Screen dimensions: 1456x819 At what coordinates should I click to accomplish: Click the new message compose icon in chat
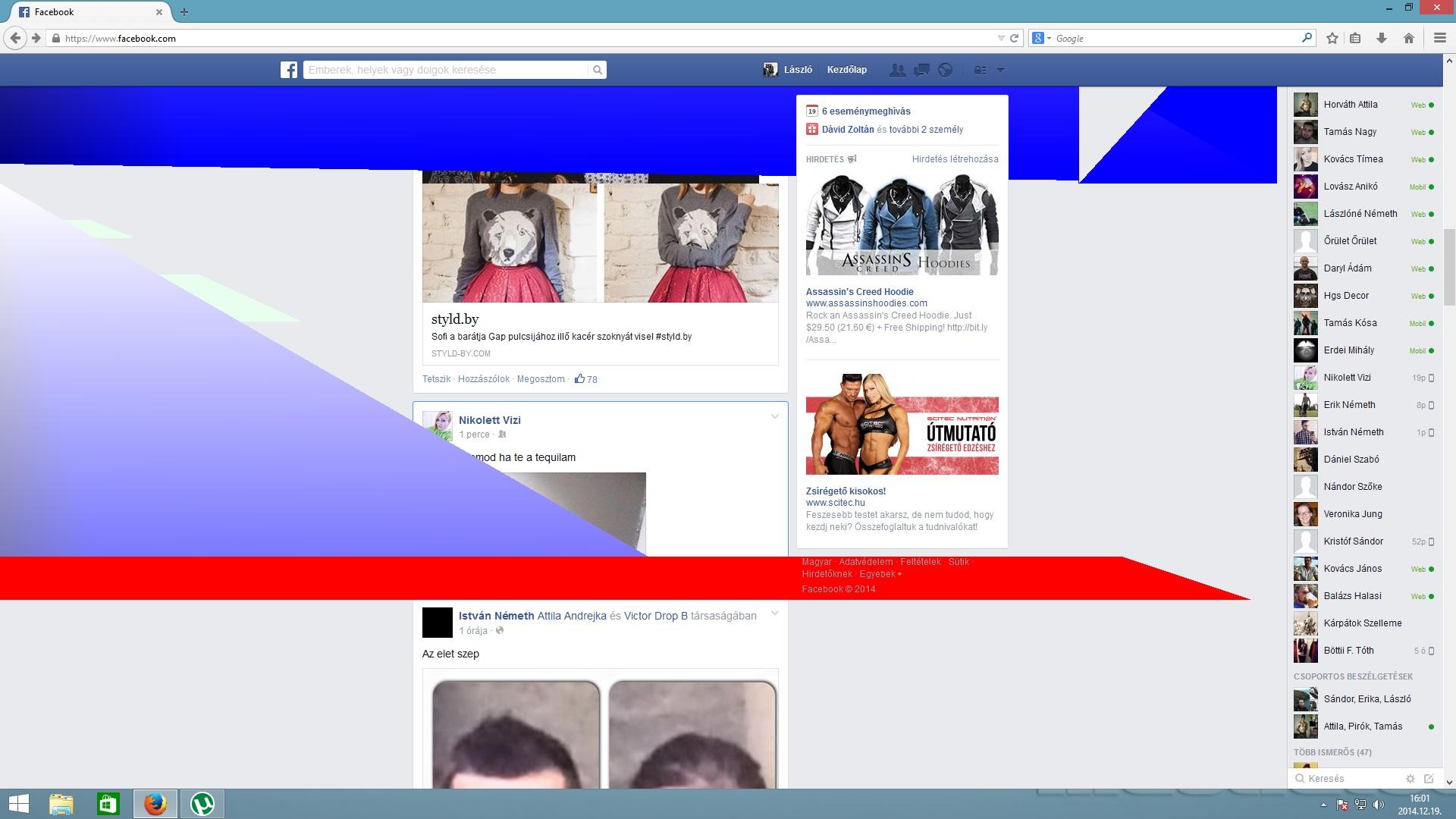(1429, 778)
